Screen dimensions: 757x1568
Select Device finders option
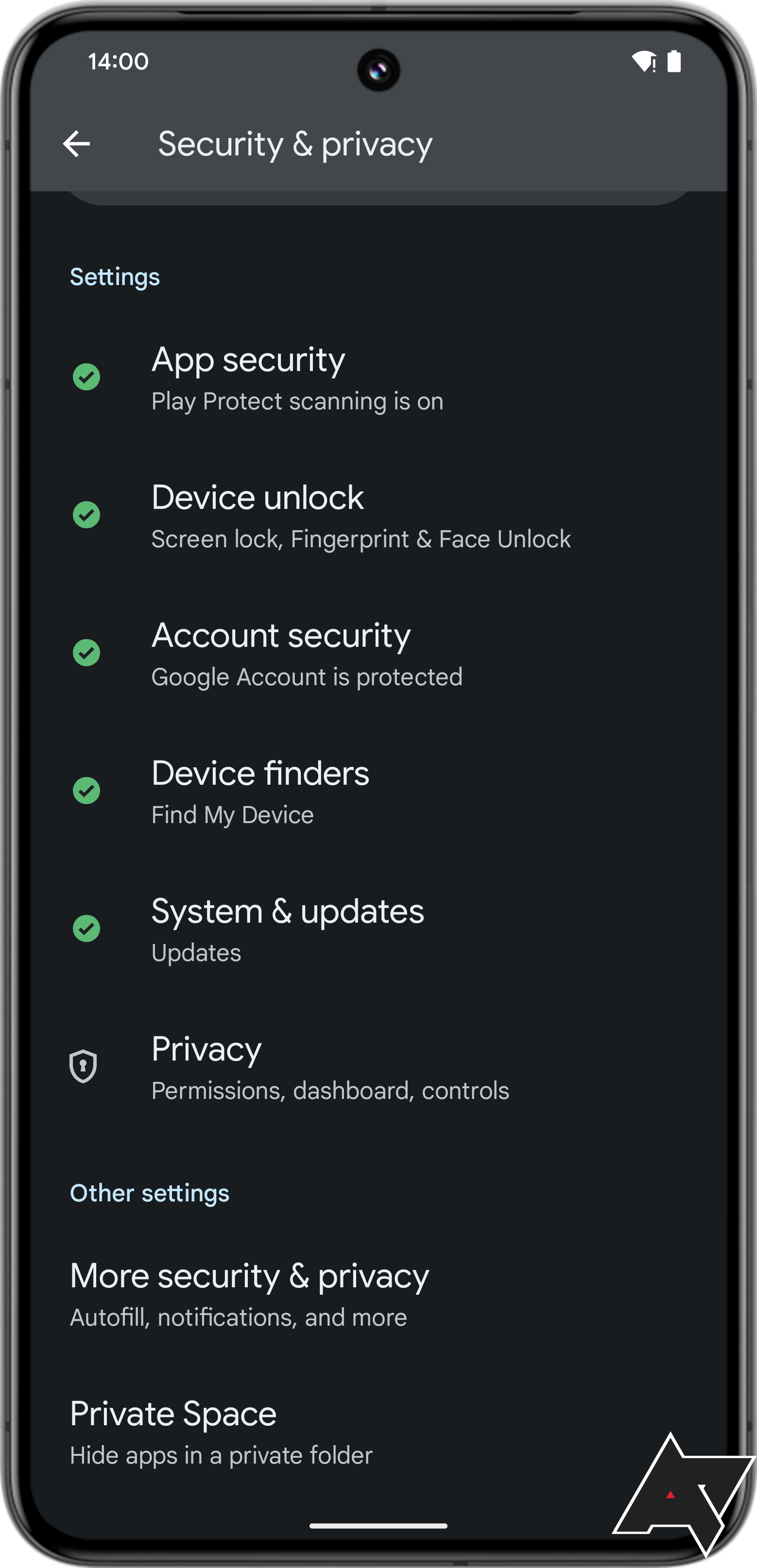click(x=260, y=792)
